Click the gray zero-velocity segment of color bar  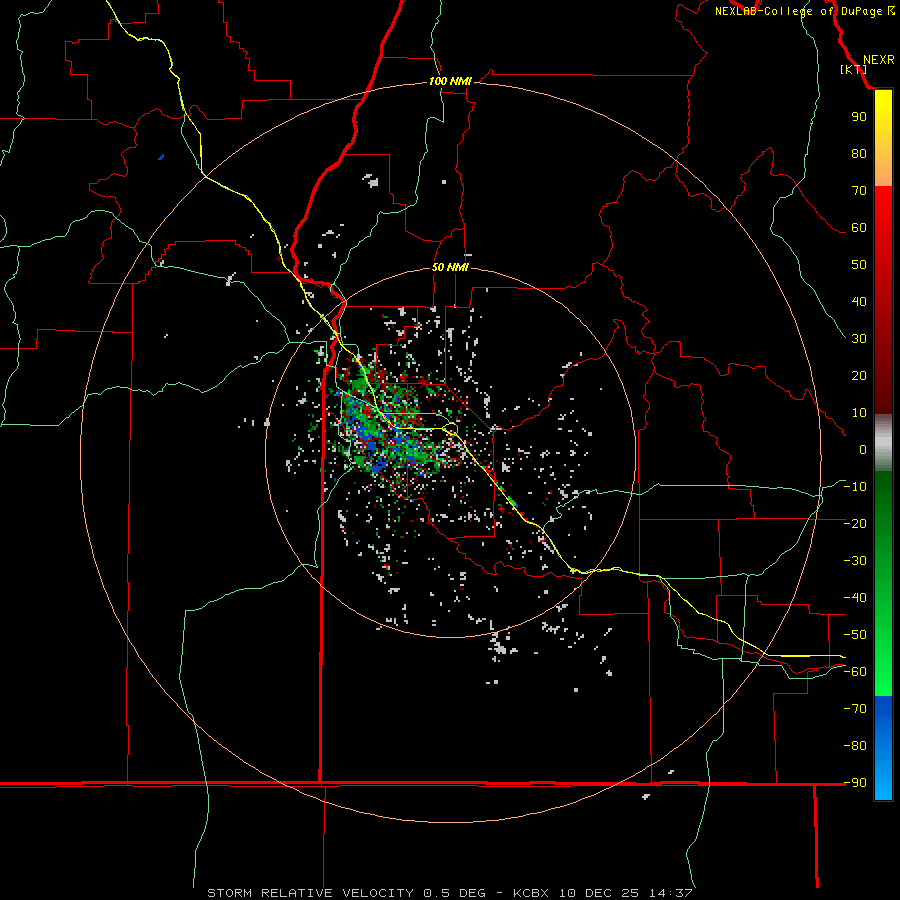coord(883,443)
